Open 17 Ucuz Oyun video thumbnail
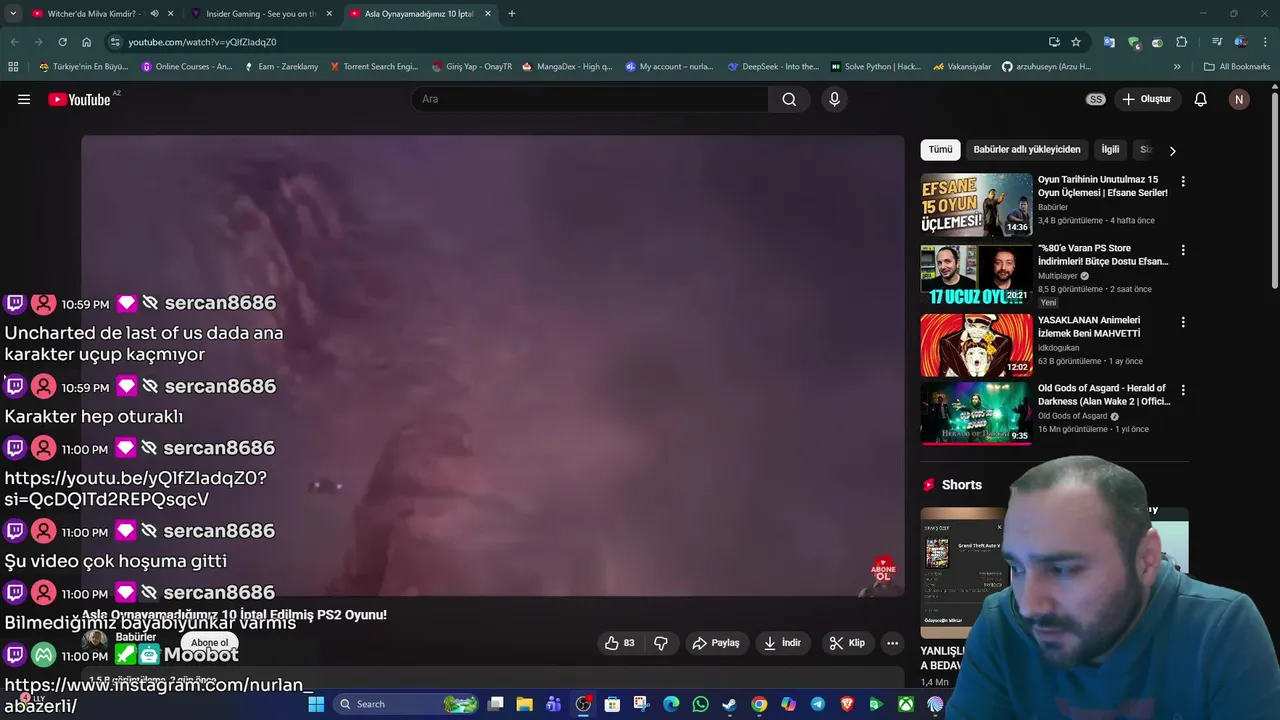This screenshot has height=720, width=1280. (976, 273)
